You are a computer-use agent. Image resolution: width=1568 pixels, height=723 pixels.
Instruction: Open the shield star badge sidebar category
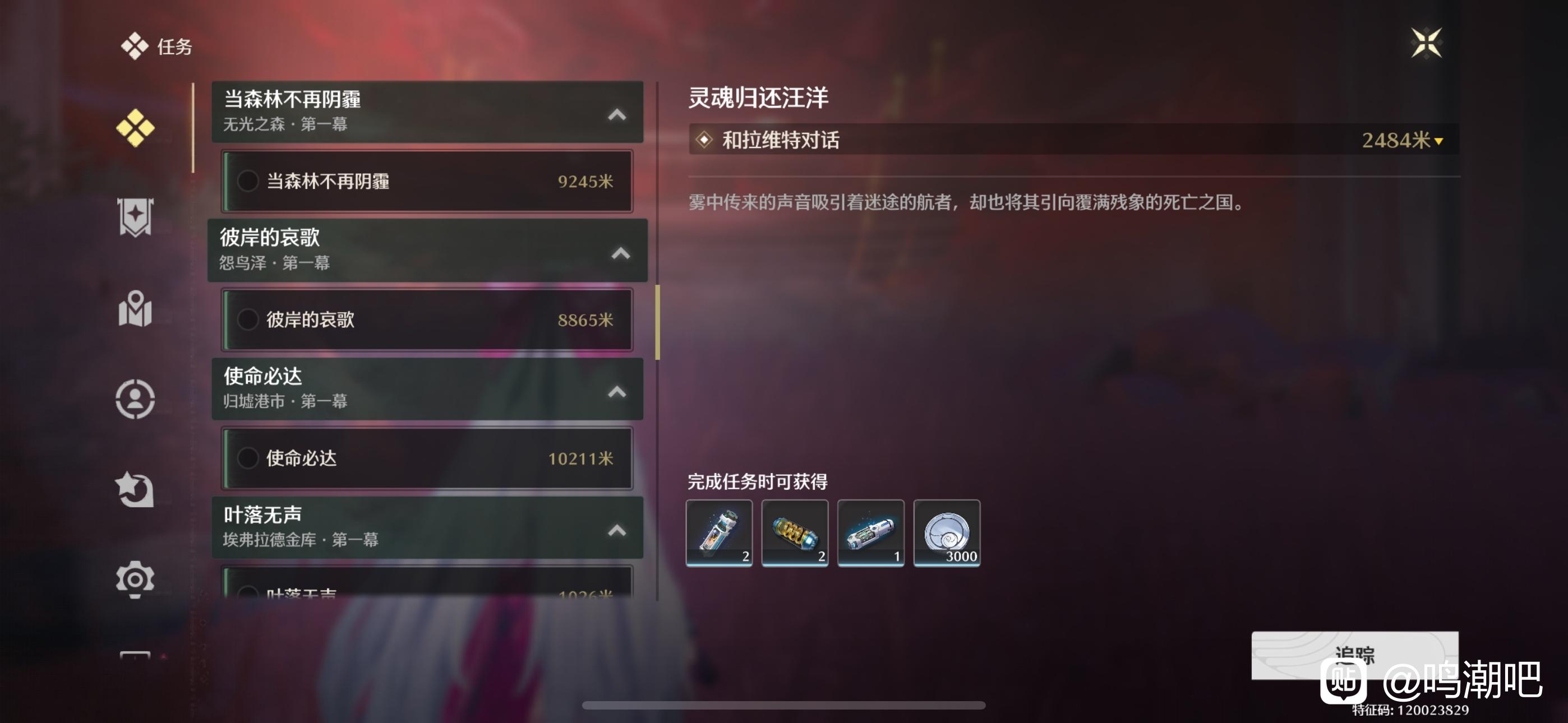pyautogui.click(x=135, y=217)
